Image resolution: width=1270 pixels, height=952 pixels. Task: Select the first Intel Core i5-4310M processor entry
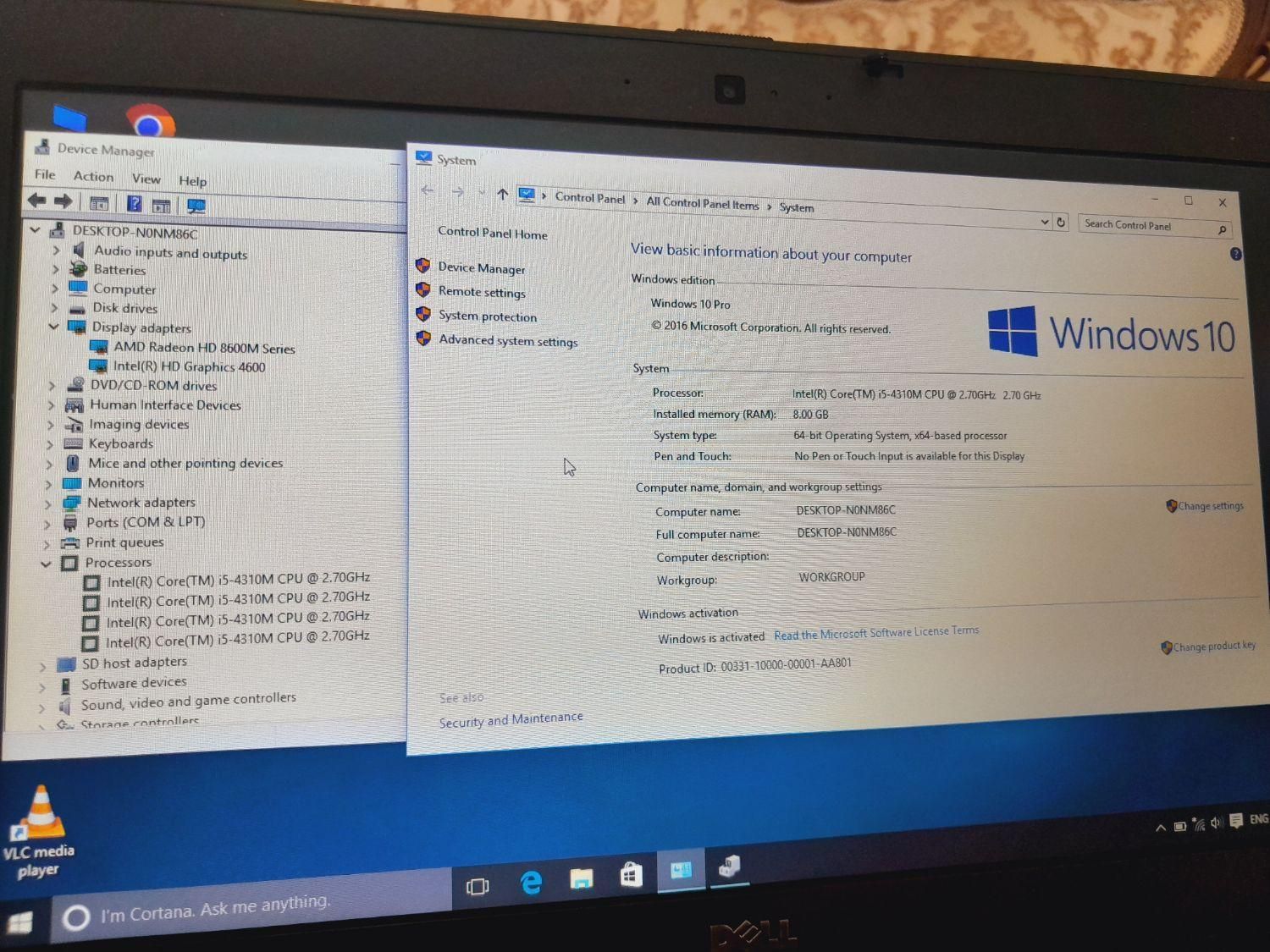[x=238, y=580]
